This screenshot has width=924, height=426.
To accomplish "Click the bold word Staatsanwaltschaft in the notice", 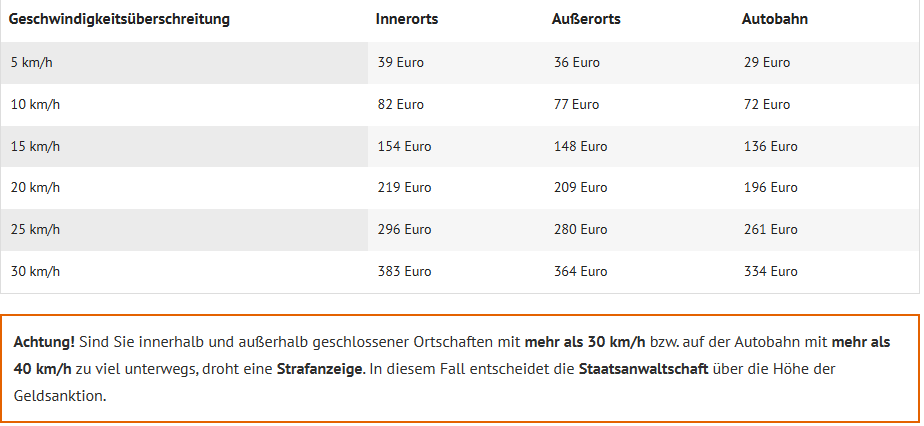I will tap(644, 369).
